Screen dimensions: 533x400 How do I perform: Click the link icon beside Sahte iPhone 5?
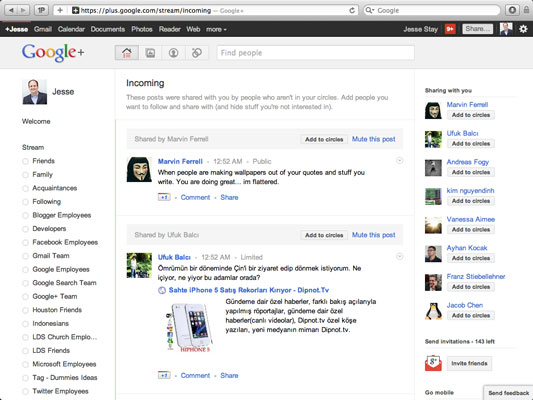tap(162, 290)
